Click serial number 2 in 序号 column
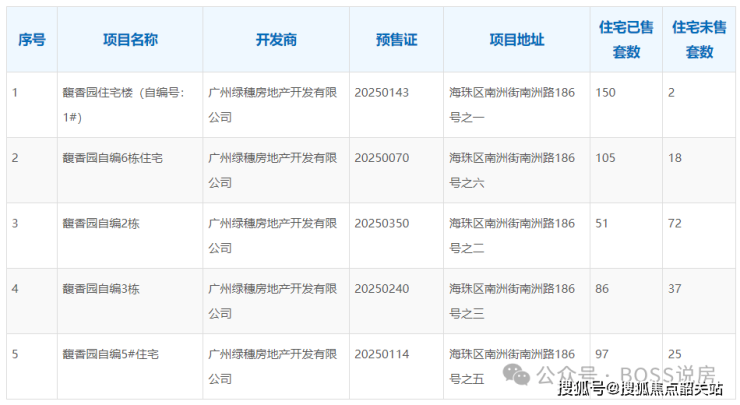The image size is (740, 405). tap(15, 158)
